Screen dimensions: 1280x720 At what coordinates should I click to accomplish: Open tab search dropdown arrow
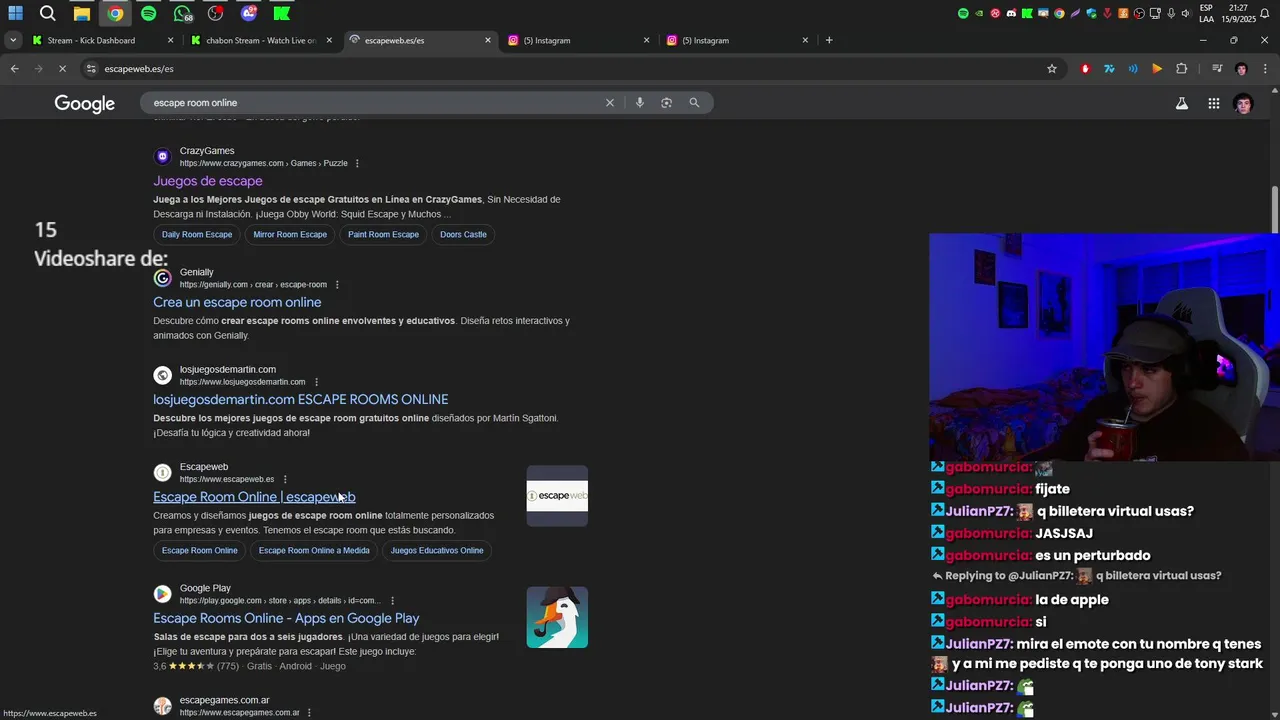pos(12,40)
